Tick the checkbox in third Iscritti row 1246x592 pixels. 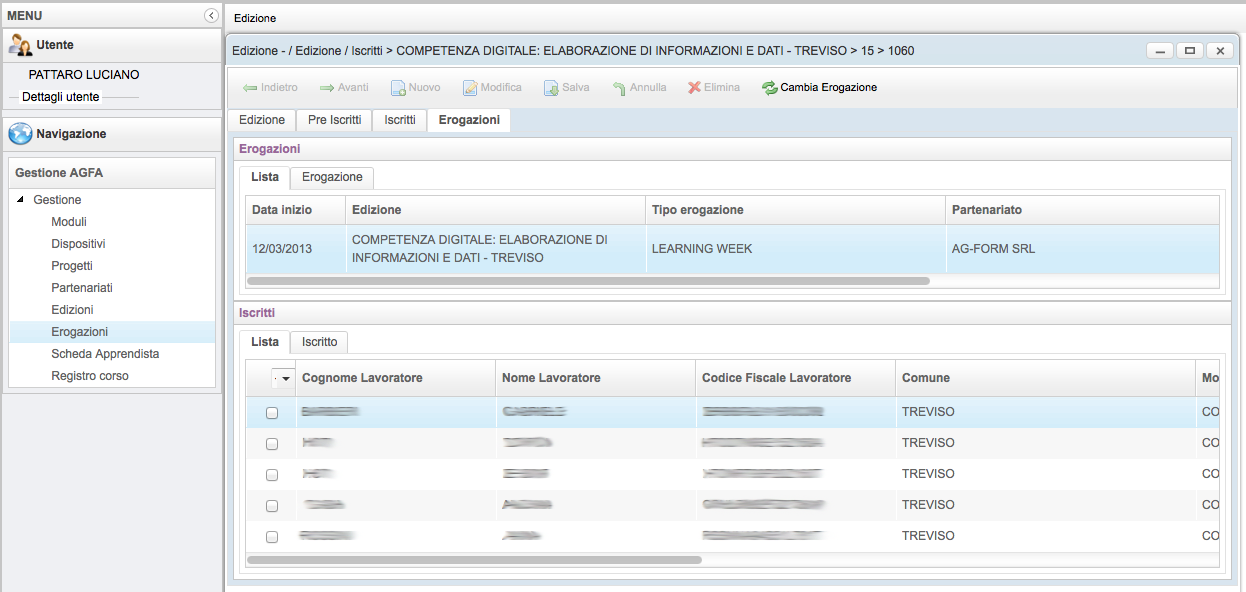[x=272, y=475]
